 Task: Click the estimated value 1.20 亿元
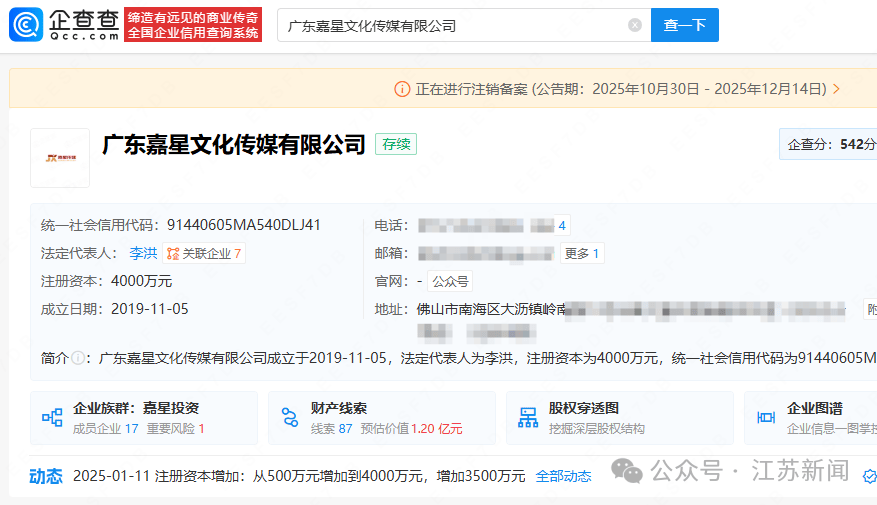tap(437, 429)
